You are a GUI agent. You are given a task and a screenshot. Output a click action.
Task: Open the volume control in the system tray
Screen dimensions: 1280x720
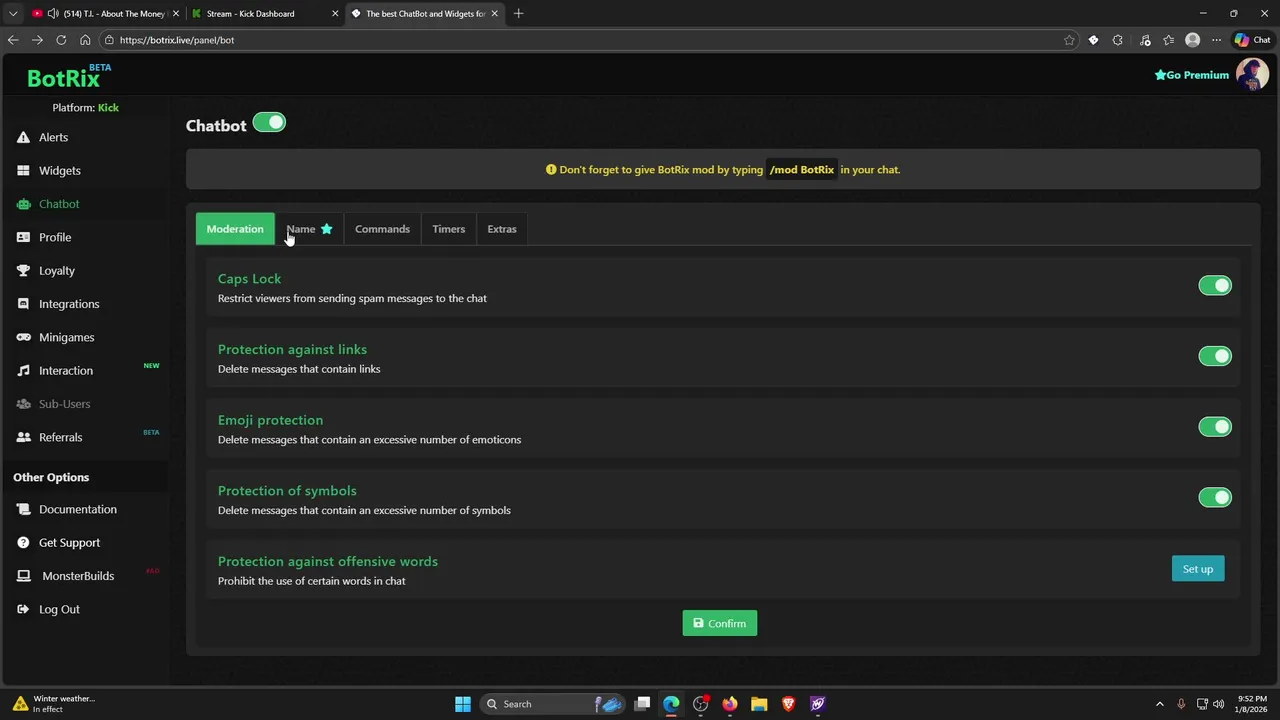click(1218, 704)
